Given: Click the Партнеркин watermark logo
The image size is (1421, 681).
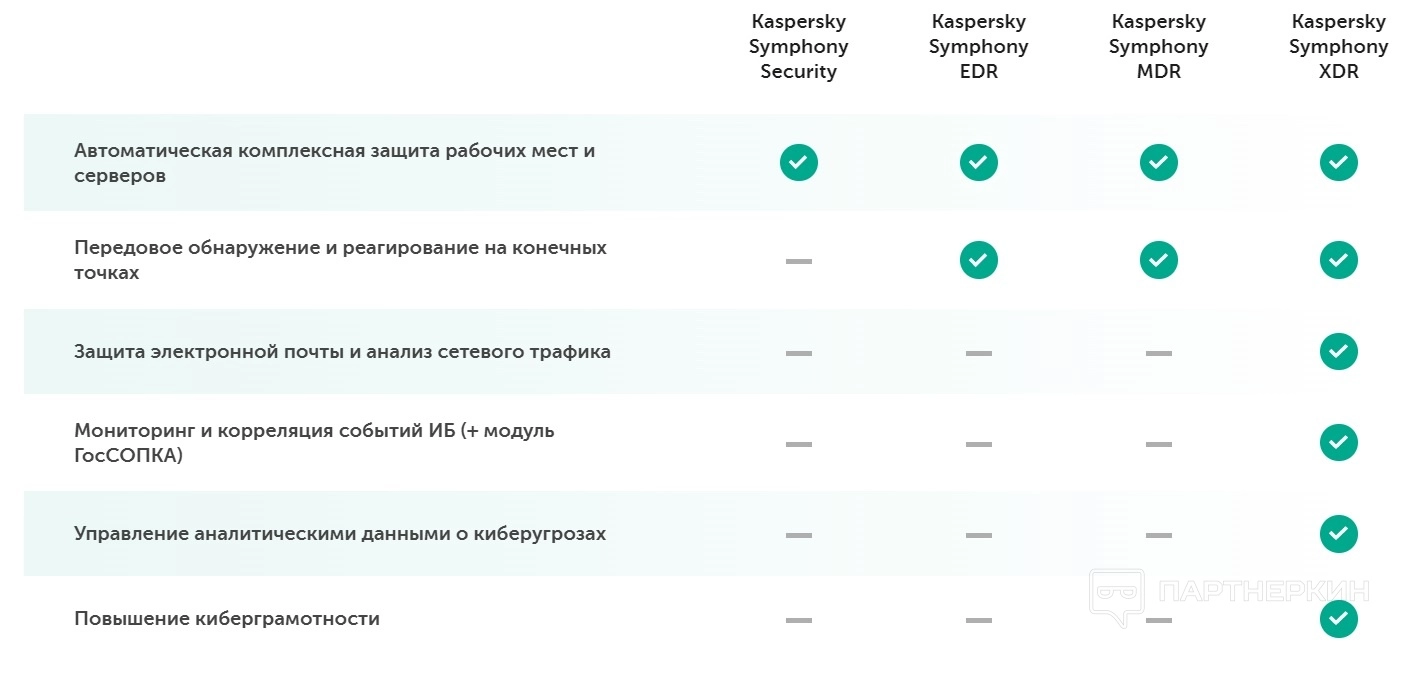Looking at the screenshot, I should click(1228, 595).
